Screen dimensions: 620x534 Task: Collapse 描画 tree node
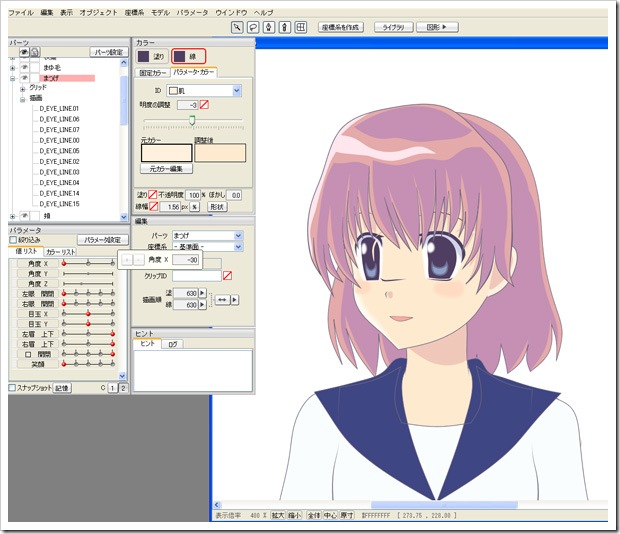click(x=23, y=100)
